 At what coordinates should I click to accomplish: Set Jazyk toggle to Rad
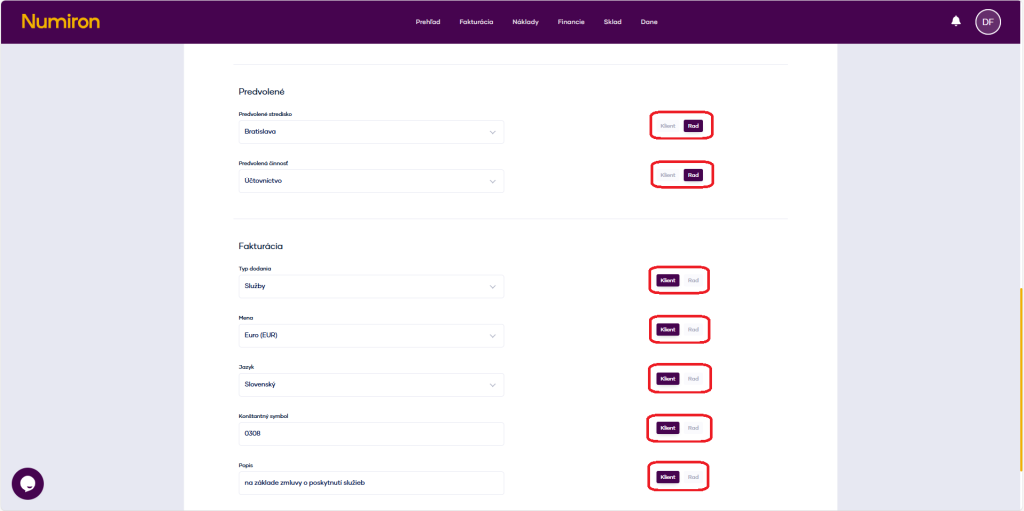(693, 378)
